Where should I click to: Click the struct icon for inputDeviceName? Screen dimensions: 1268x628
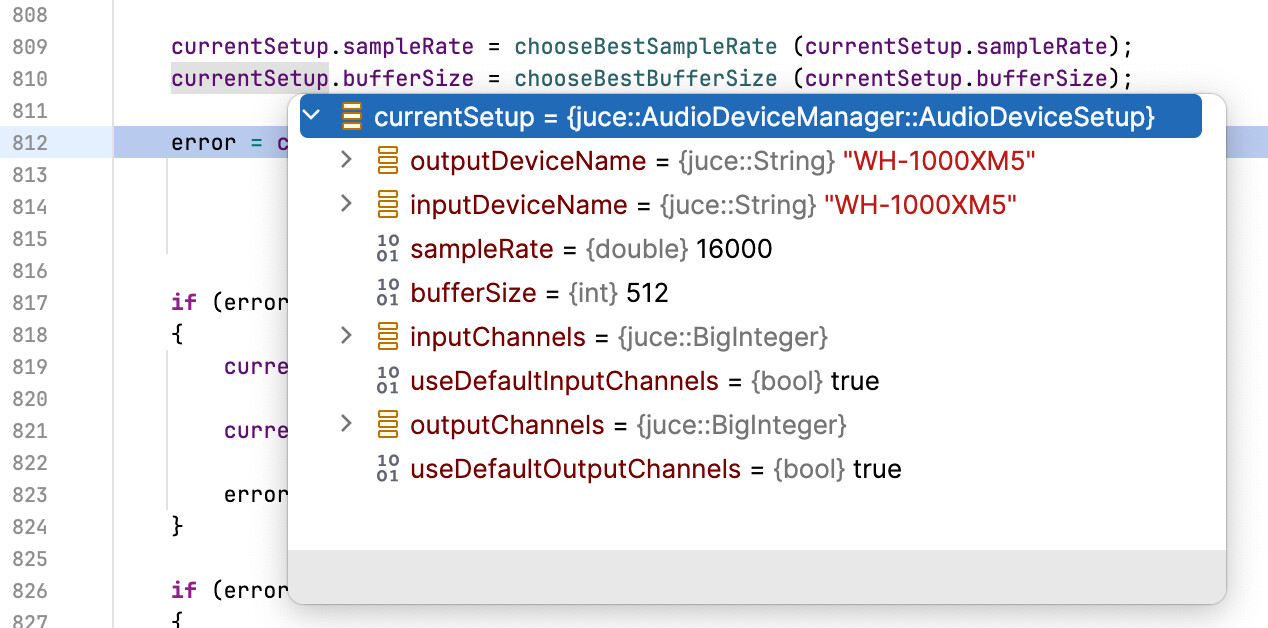[x=387, y=205]
